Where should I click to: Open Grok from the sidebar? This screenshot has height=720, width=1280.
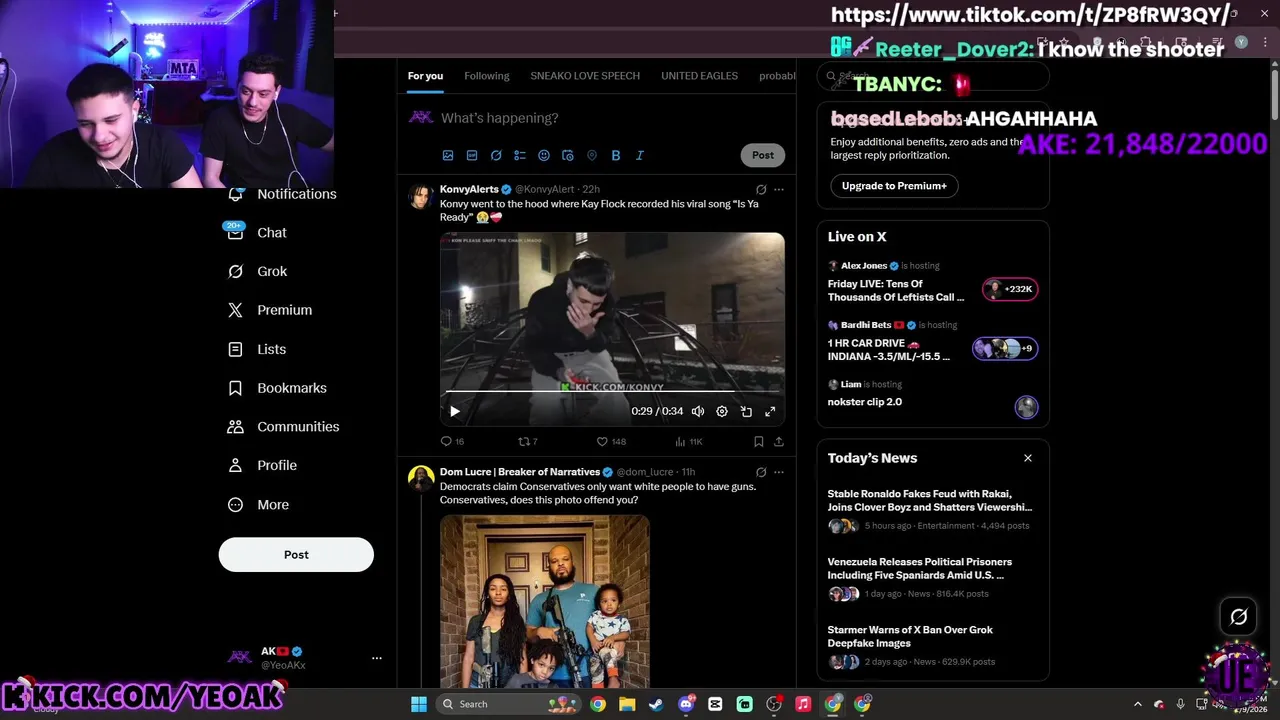258,271
